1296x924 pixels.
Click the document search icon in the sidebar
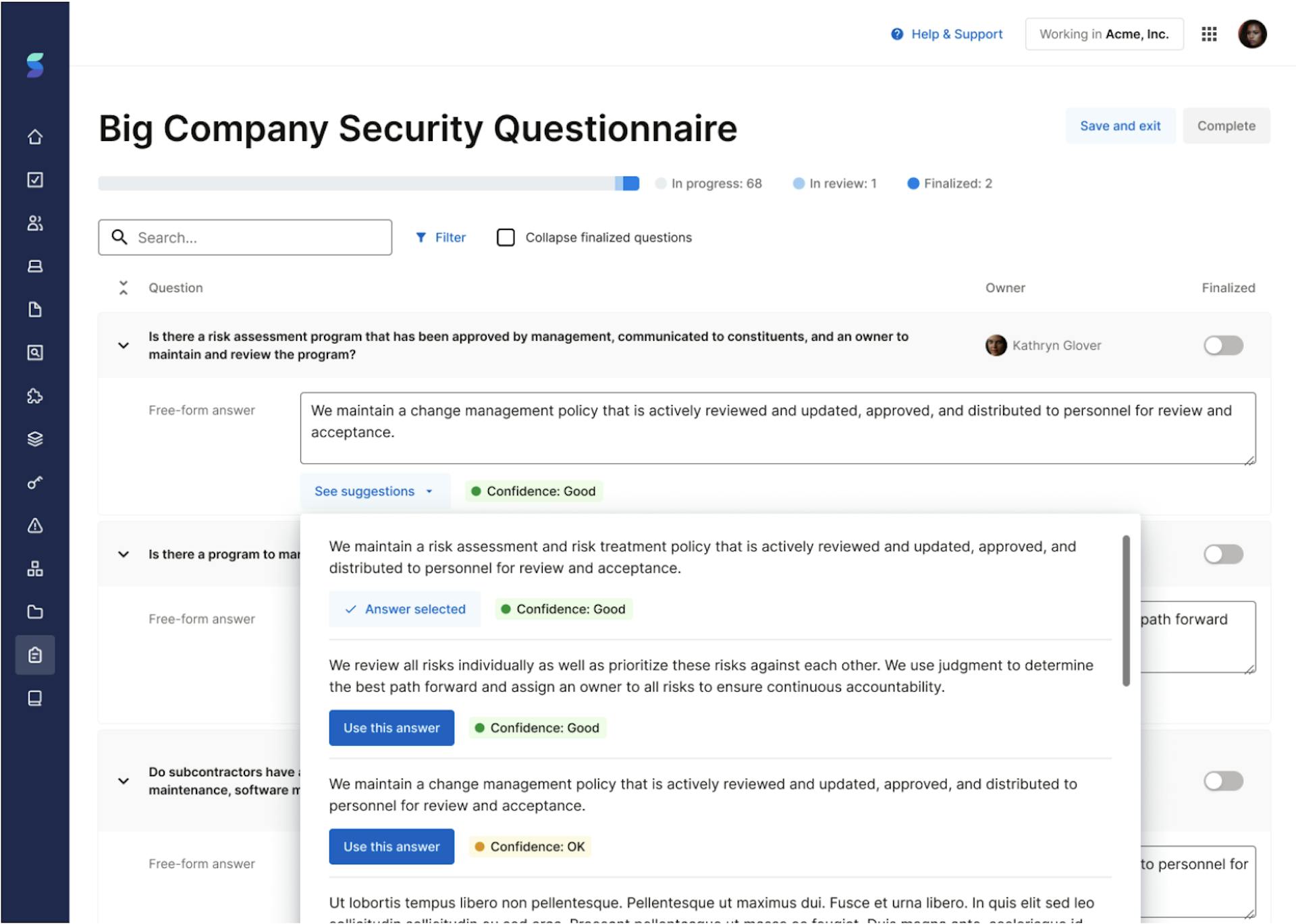tap(35, 353)
